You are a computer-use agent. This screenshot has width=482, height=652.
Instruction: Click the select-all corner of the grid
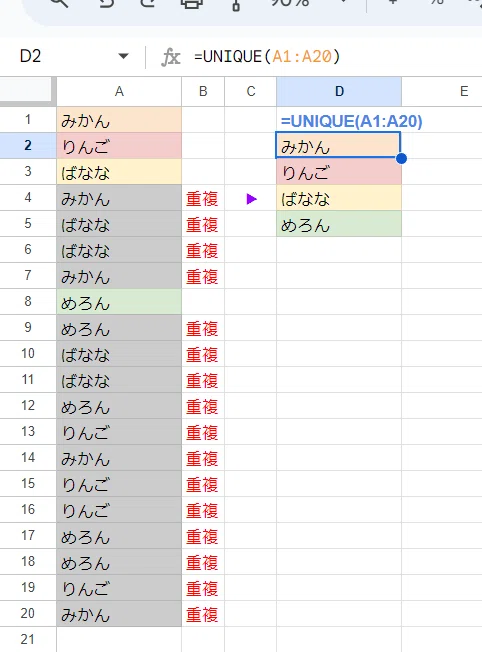(x=28, y=91)
